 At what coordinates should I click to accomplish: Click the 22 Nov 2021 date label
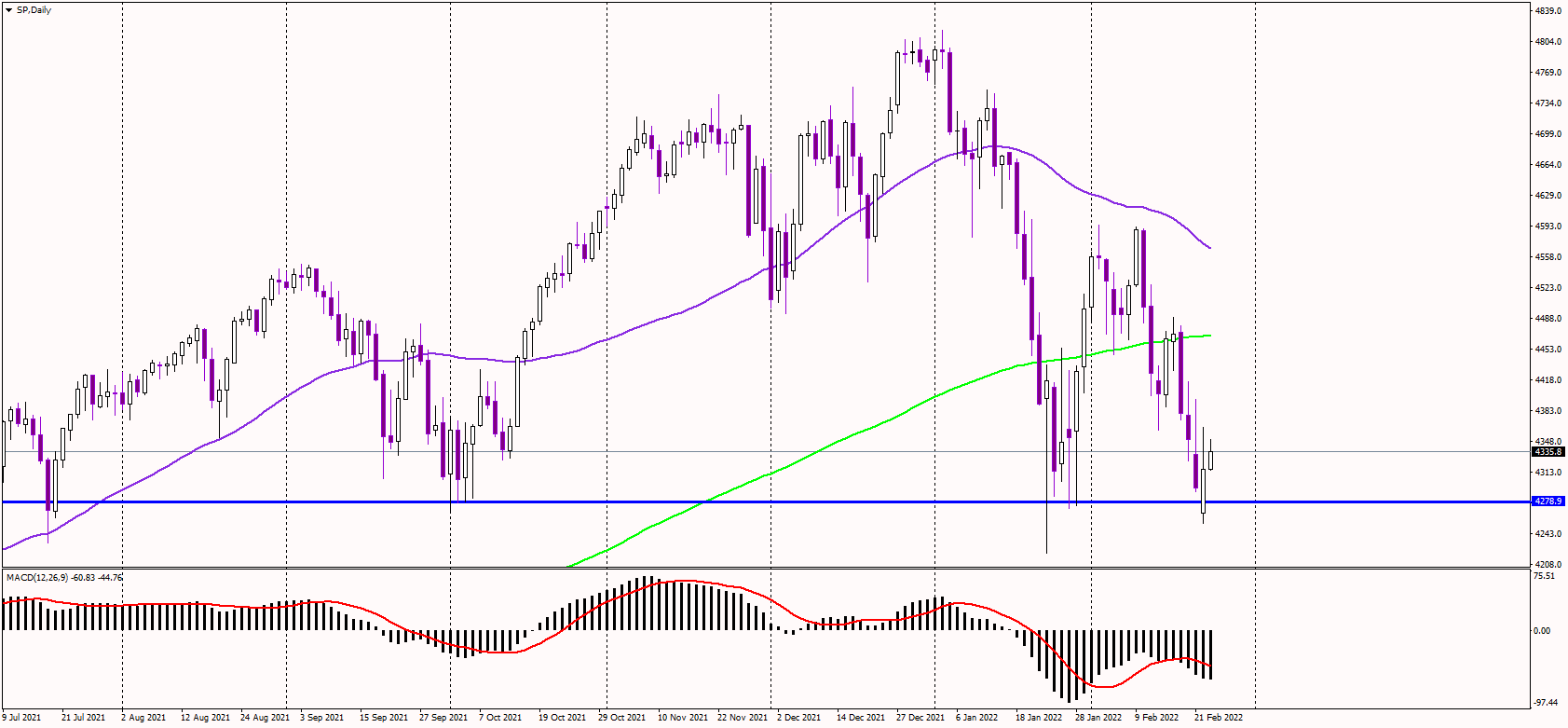coord(743,718)
